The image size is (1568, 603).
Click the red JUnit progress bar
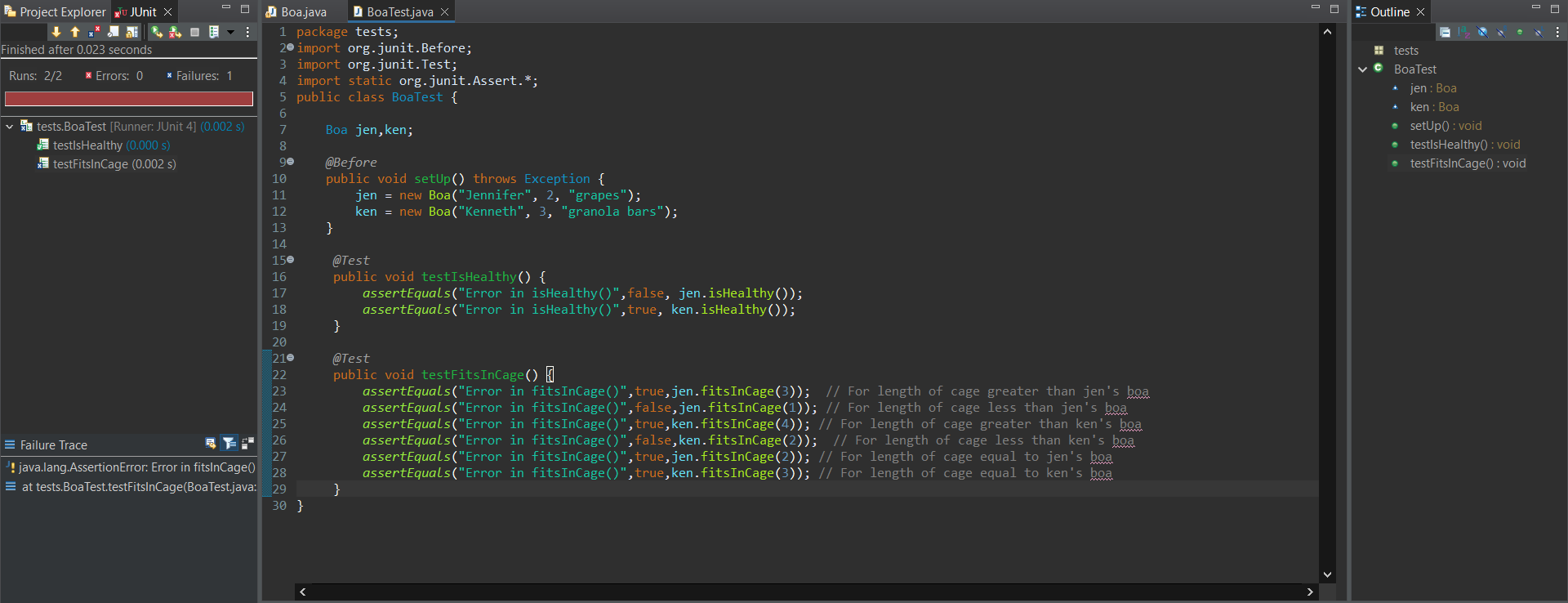coord(129,99)
